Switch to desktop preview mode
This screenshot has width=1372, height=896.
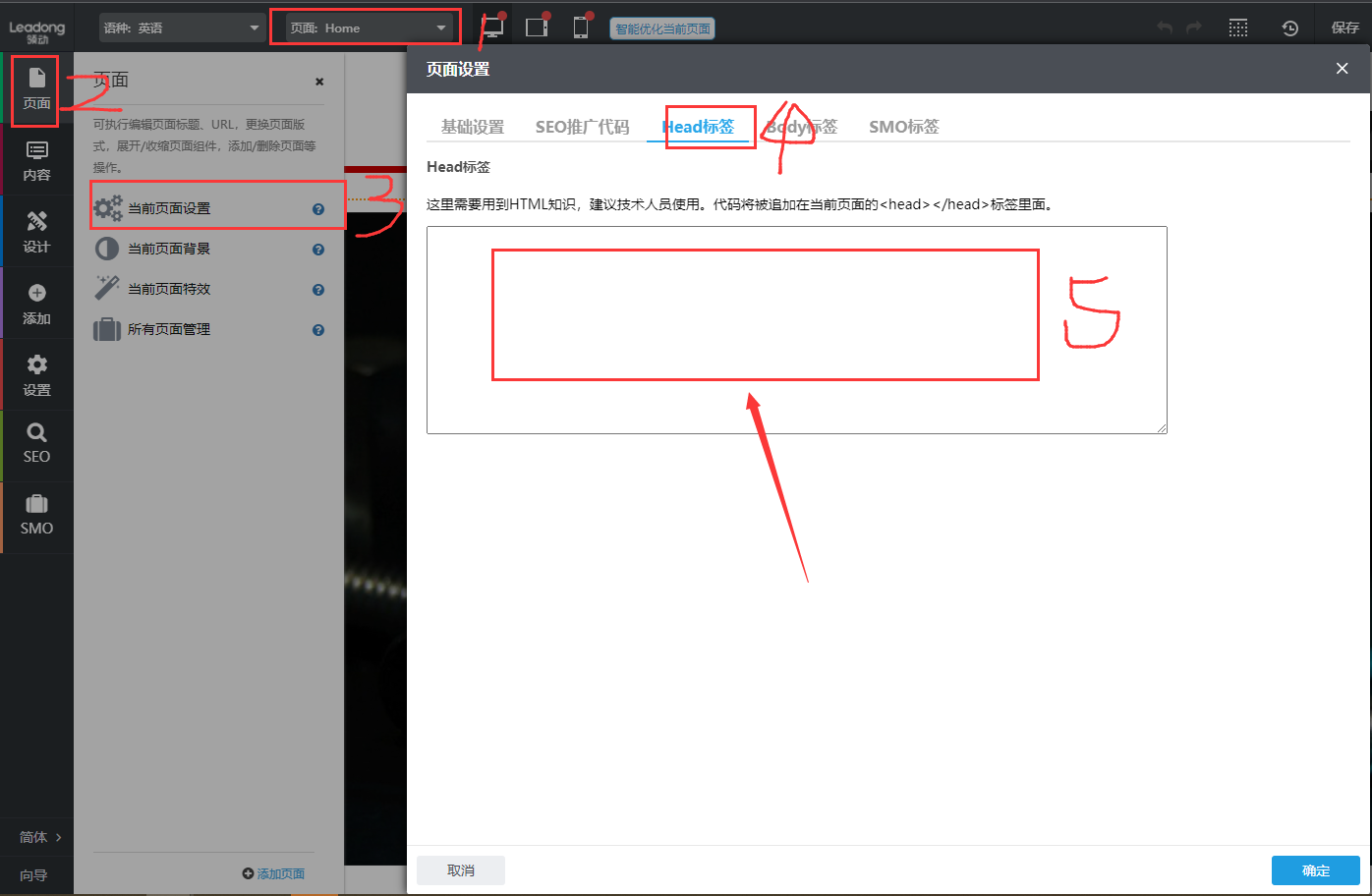pos(492,27)
